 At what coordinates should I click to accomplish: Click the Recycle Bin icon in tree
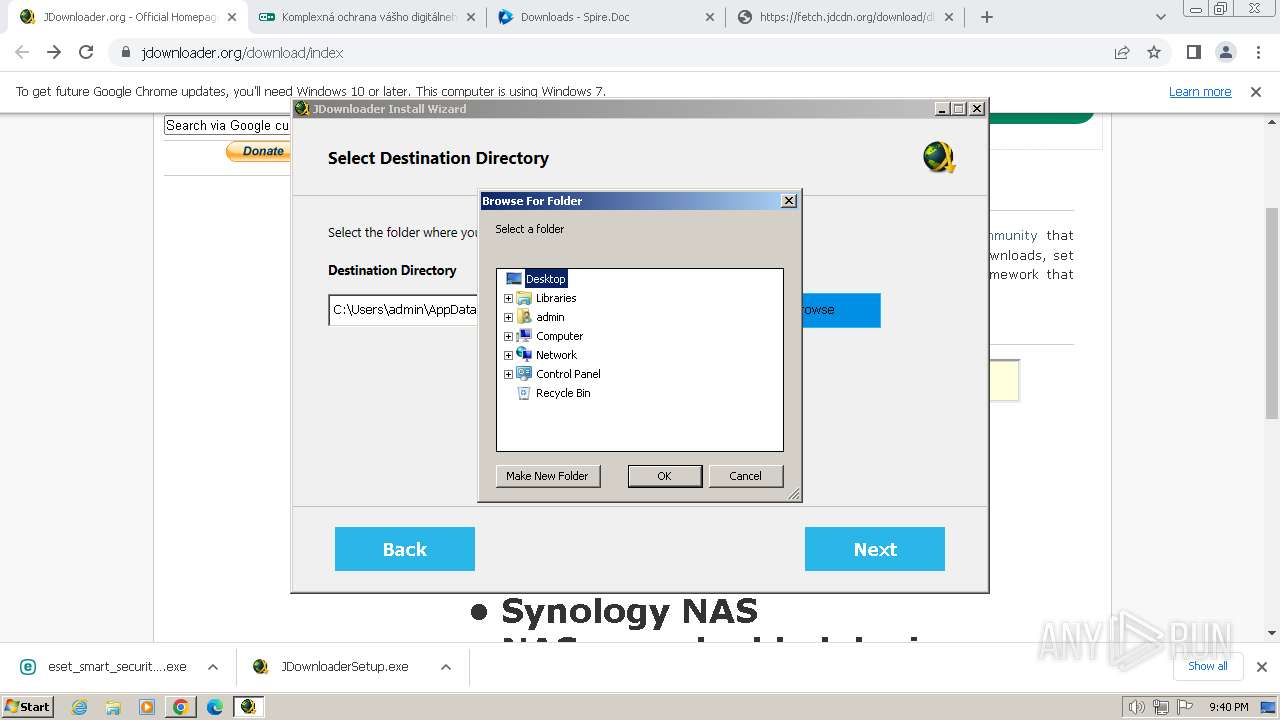pos(524,393)
